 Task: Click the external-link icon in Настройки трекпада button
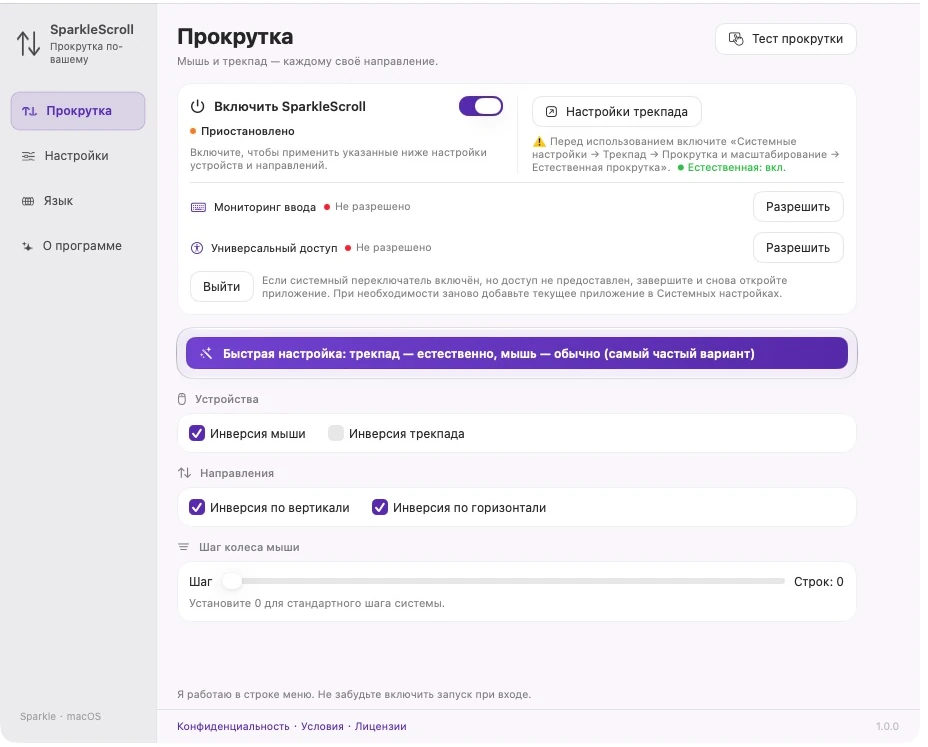[x=551, y=112]
